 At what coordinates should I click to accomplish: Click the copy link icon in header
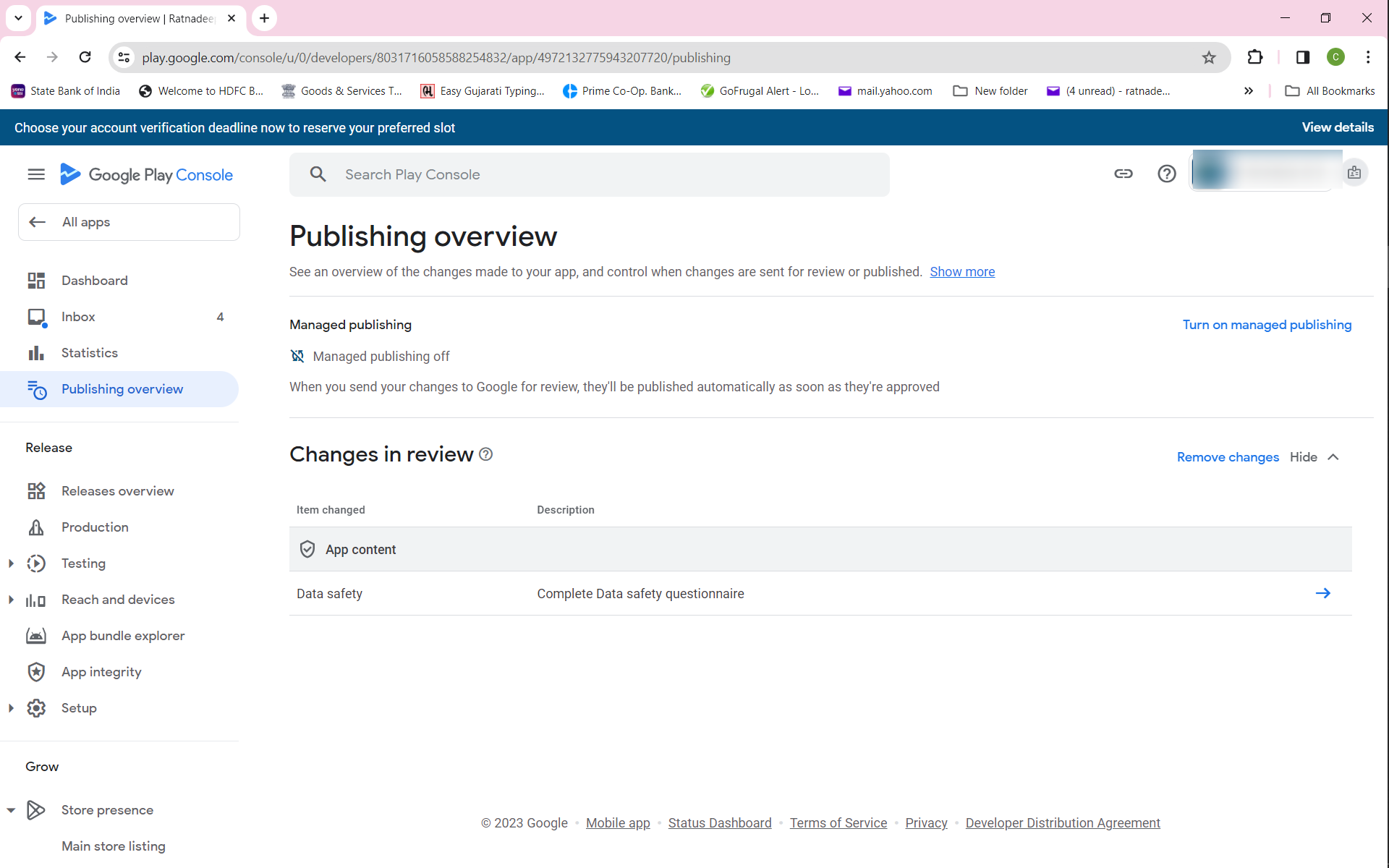click(x=1123, y=174)
